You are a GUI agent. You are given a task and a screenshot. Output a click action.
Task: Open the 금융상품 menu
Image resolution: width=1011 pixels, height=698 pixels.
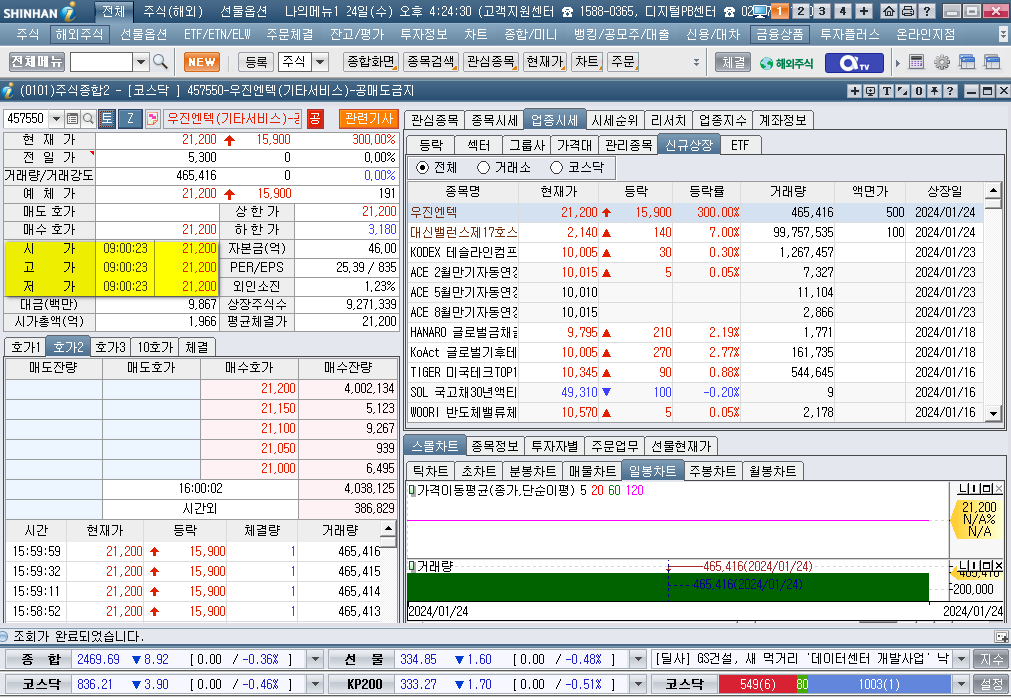tap(780, 35)
